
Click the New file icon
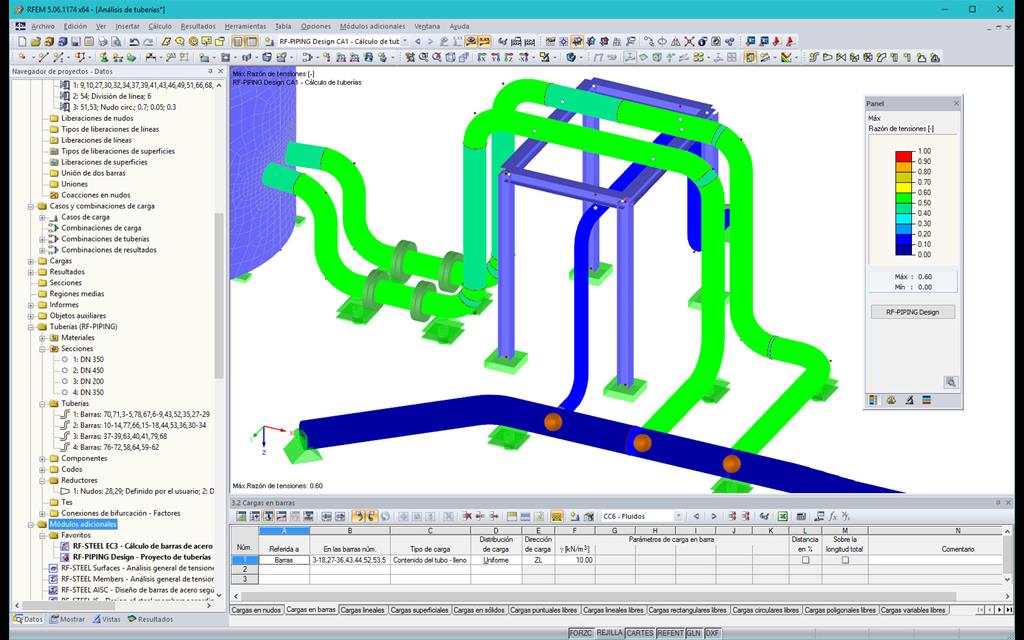coord(22,42)
